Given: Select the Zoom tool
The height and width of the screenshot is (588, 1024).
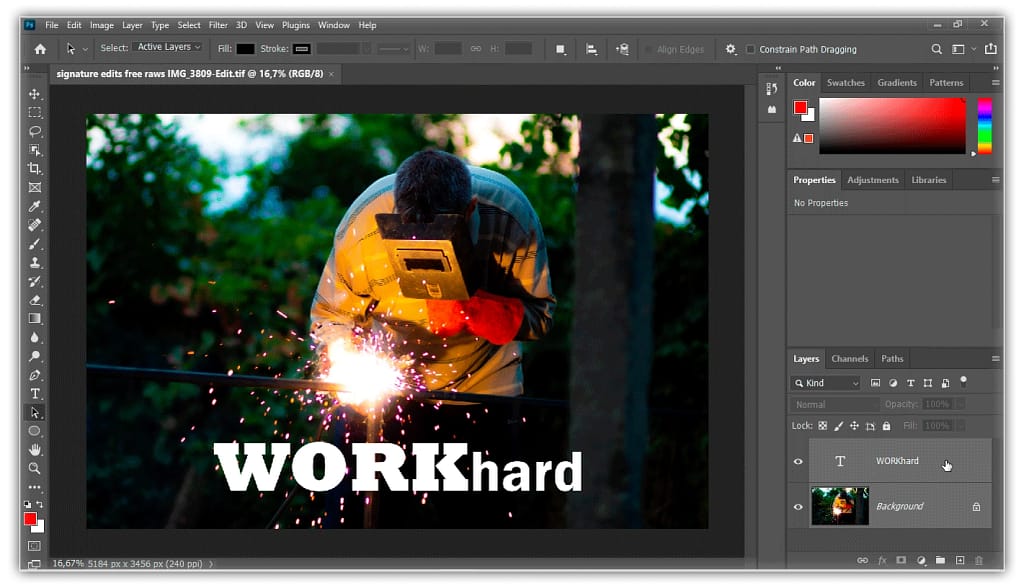Looking at the screenshot, I should [35, 468].
